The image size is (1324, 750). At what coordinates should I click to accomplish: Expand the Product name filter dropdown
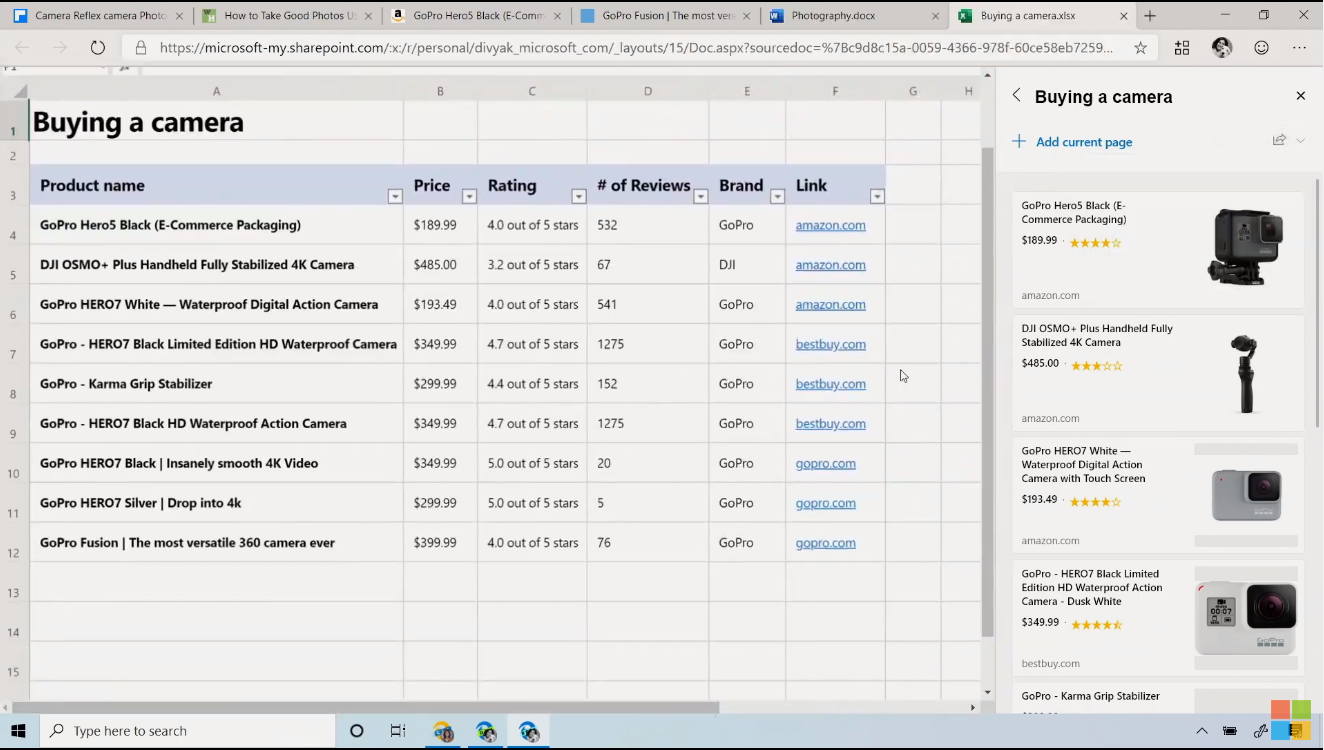click(x=395, y=196)
